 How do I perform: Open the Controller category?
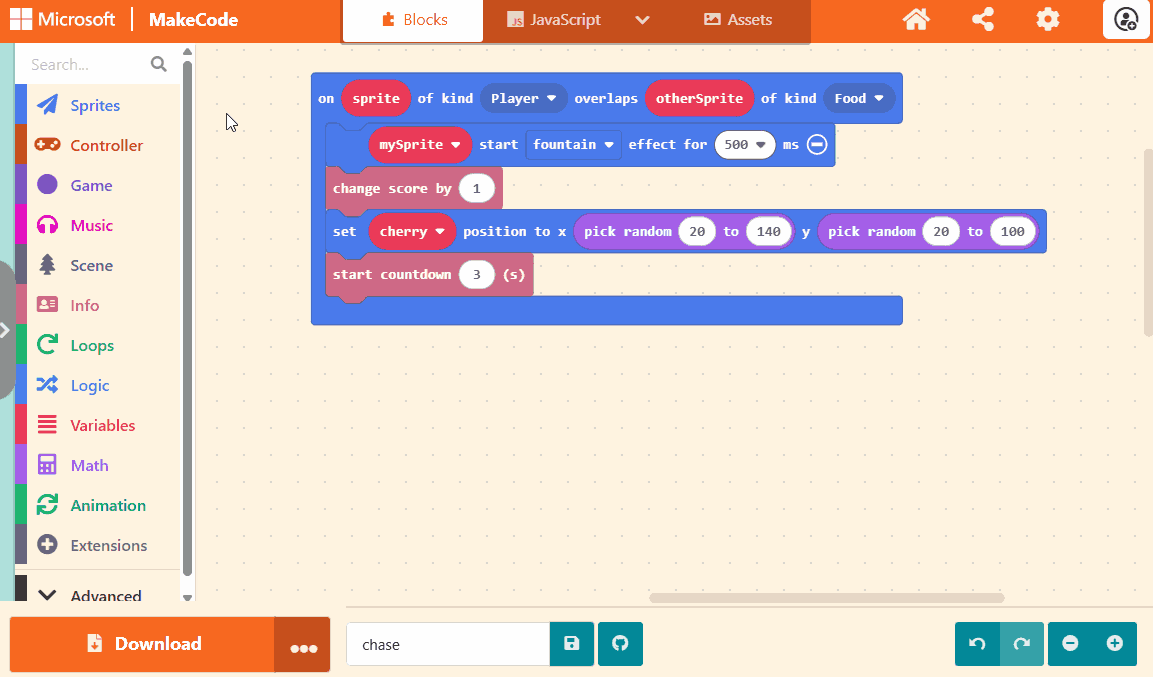(96, 146)
